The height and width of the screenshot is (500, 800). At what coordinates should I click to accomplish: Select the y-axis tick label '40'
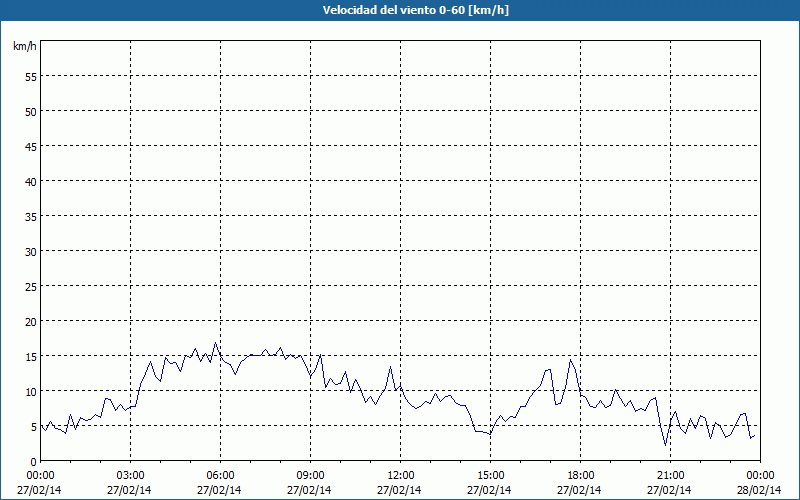(31, 182)
